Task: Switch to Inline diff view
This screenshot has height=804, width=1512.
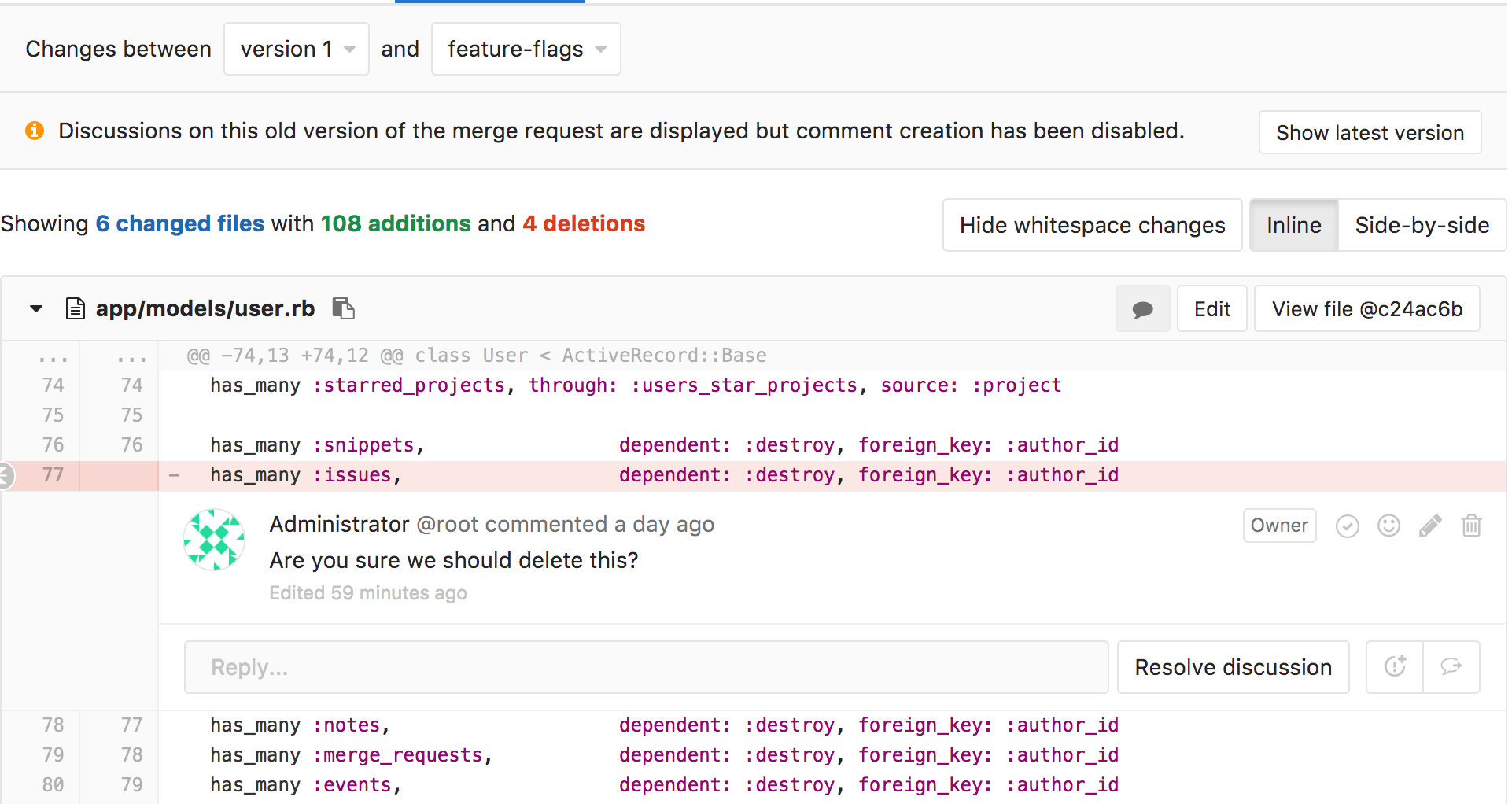Action: click(x=1293, y=225)
